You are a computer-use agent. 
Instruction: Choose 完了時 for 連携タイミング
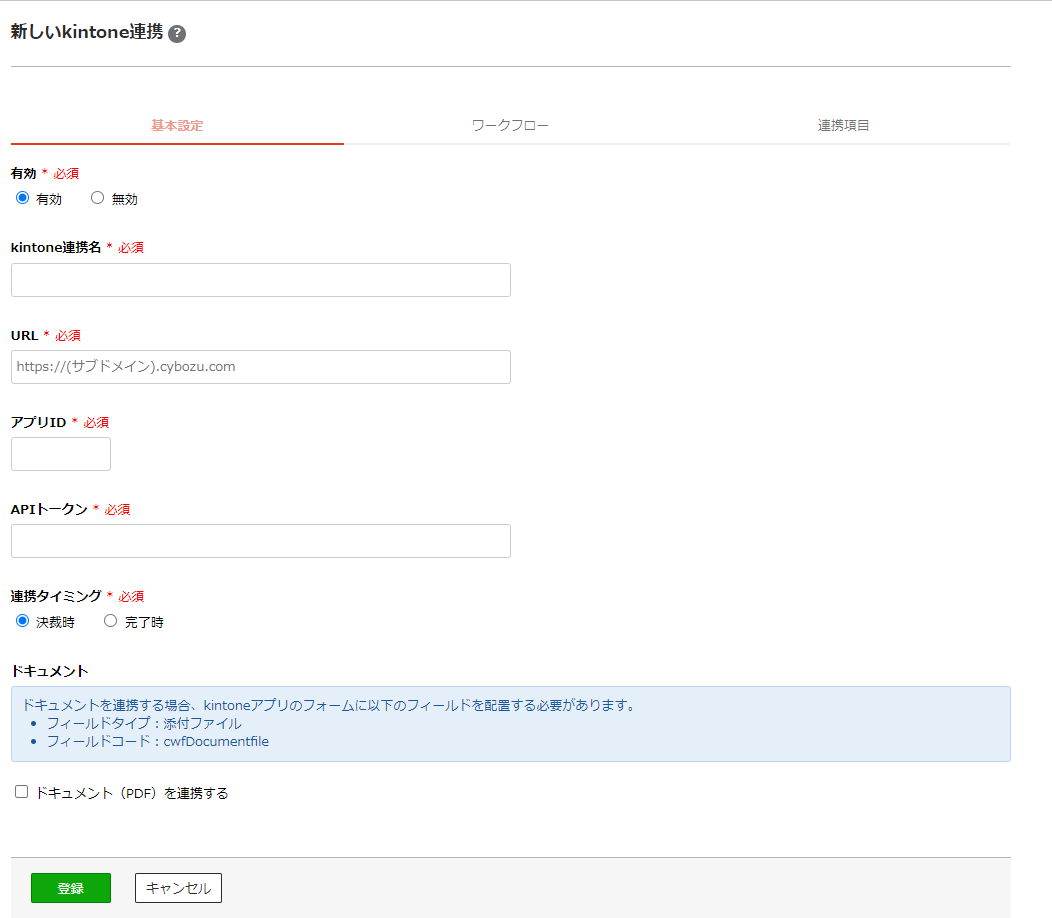(111, 621)
